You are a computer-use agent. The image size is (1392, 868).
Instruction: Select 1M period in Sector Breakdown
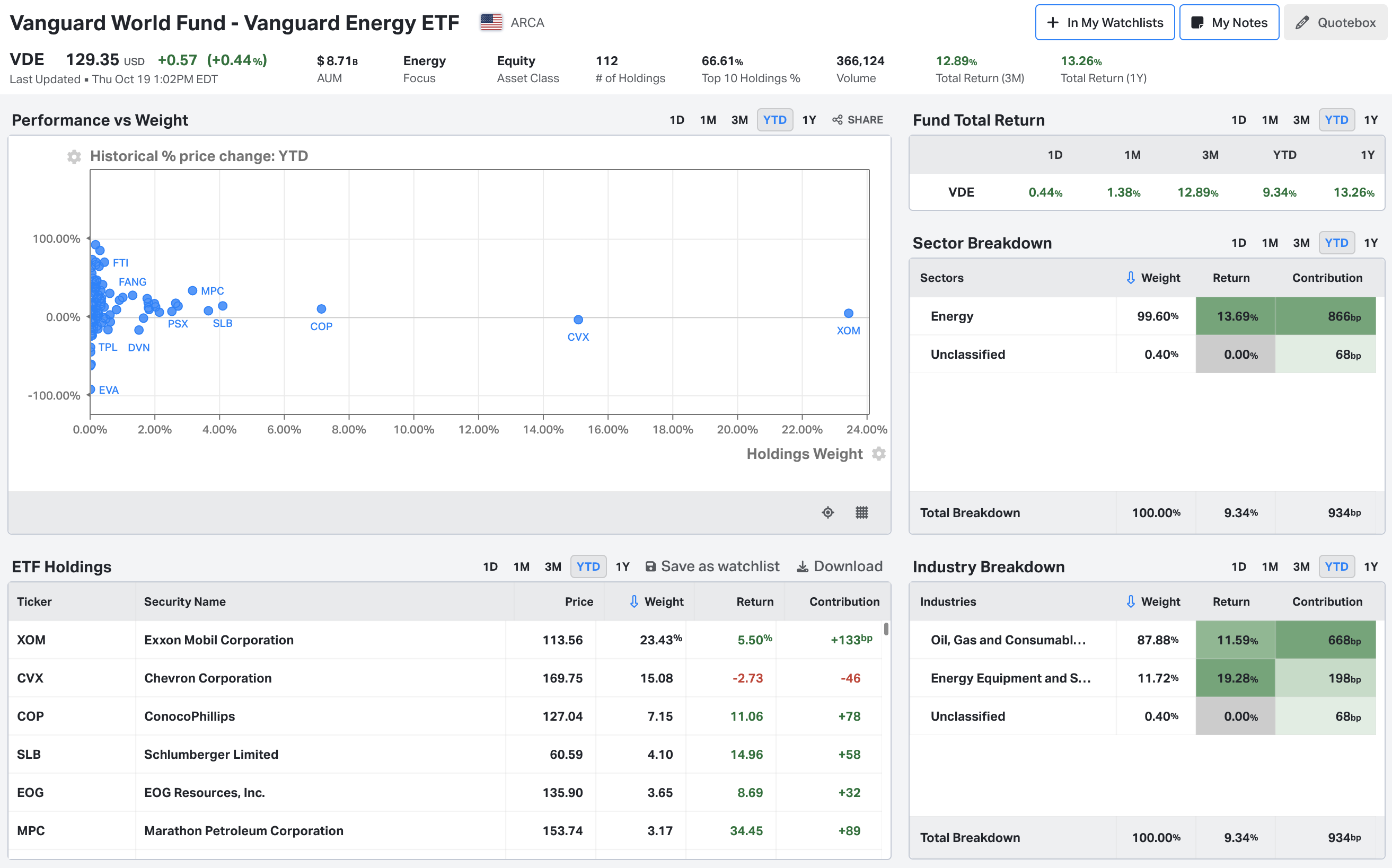[1270, 243]
